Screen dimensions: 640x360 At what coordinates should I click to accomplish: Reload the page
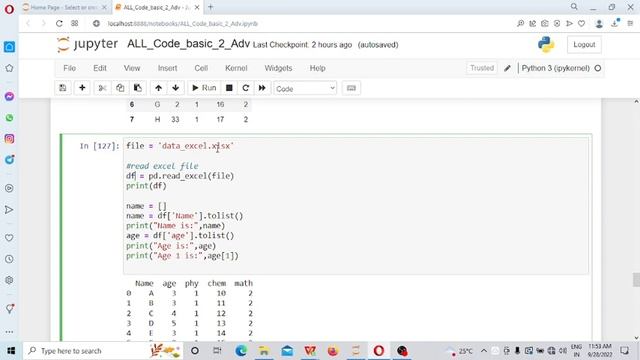[59, 24]
